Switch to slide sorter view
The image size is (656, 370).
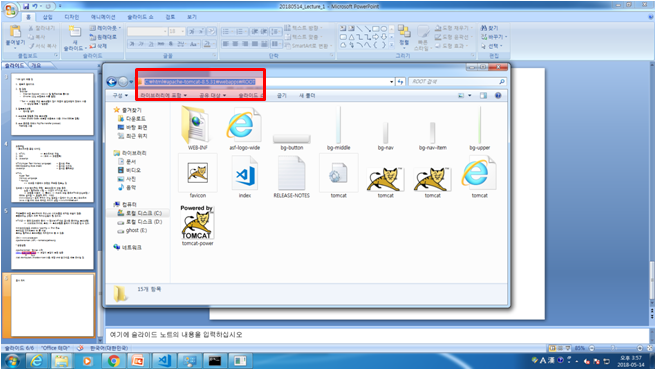pos(560,348)
